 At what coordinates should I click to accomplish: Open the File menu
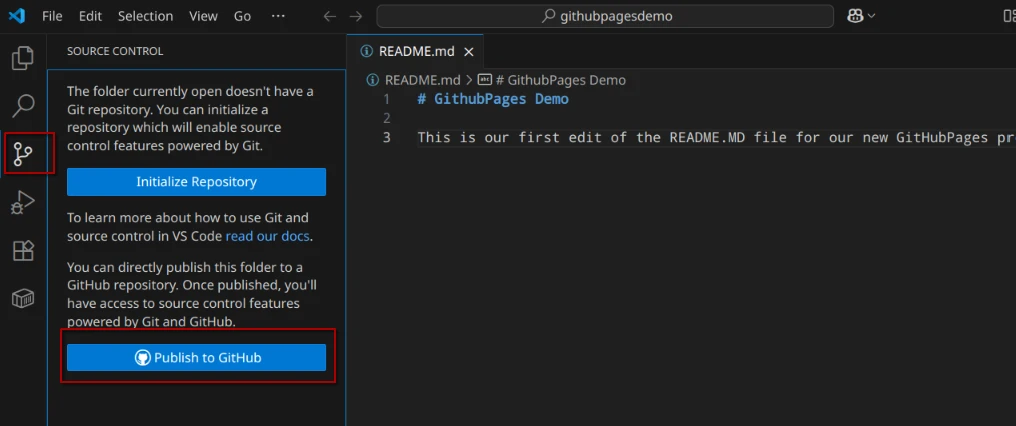52,16
